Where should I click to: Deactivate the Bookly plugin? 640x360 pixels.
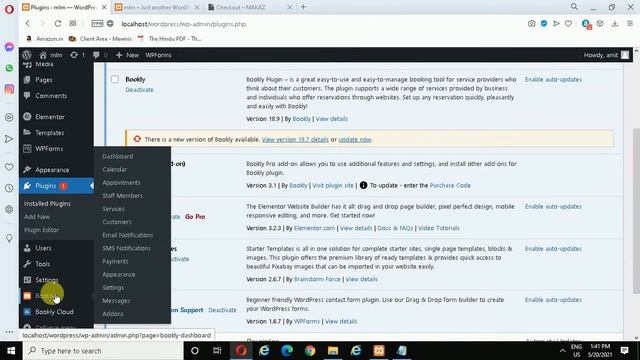140,90
